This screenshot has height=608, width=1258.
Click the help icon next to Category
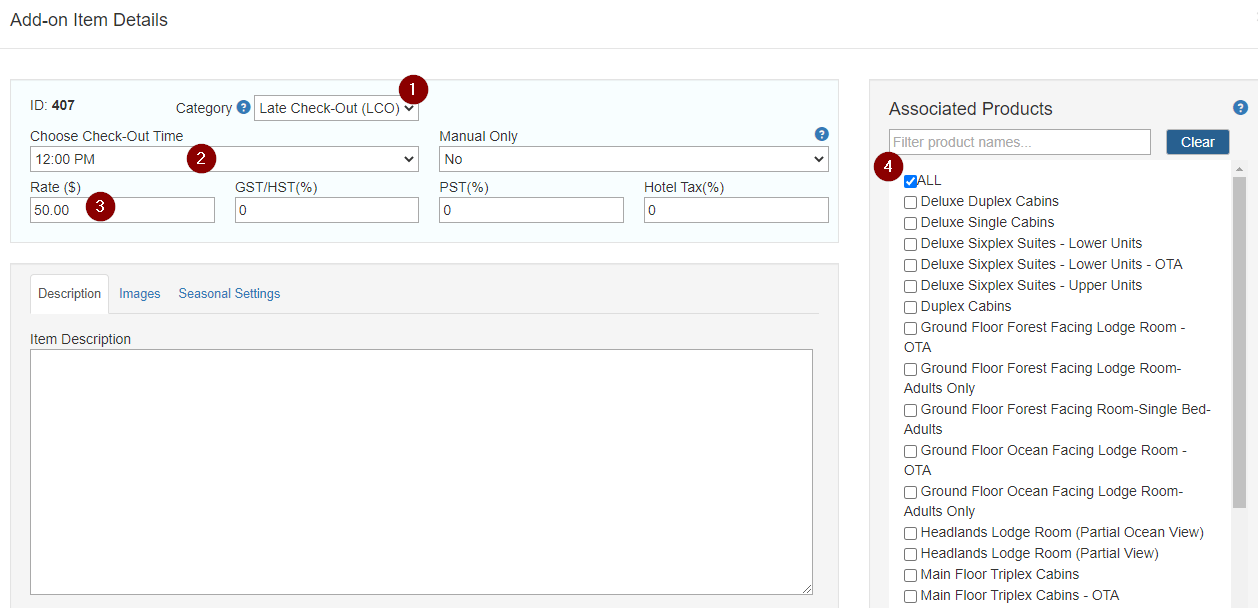click(243, 108)
